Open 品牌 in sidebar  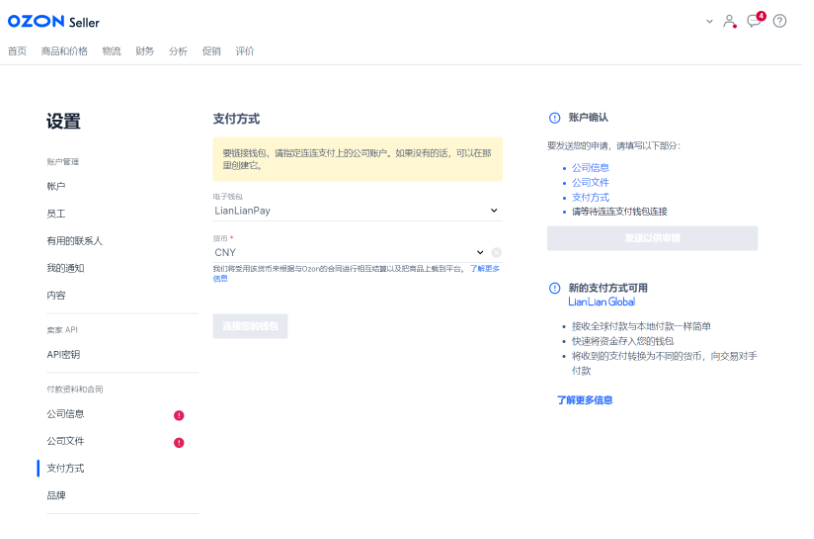(56, 495)
